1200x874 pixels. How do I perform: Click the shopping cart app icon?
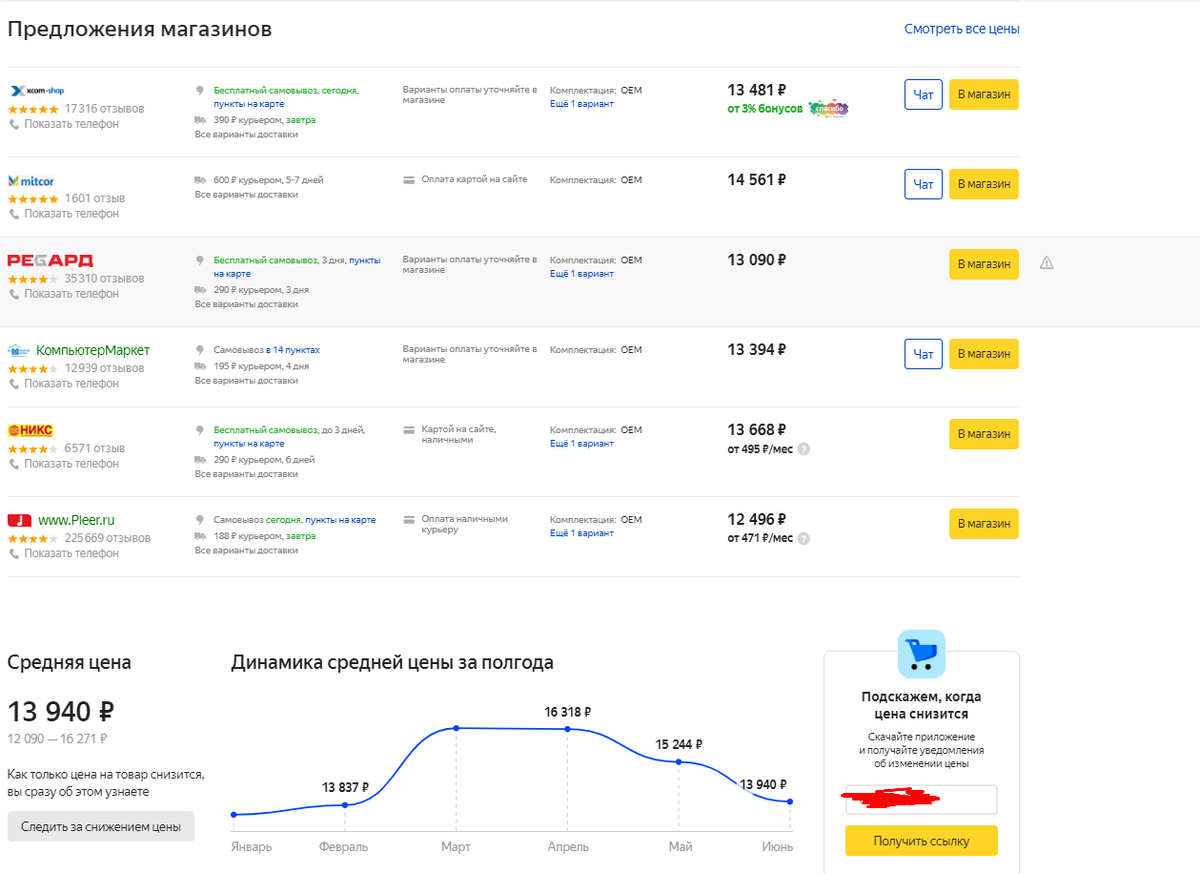pyautogui.click(x=921, y=654)
